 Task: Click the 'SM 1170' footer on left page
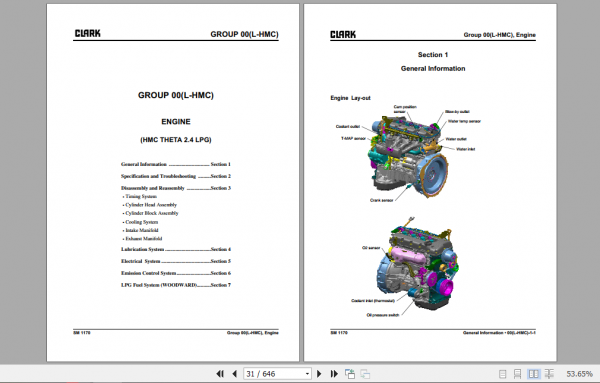click(x=82, y=333)
